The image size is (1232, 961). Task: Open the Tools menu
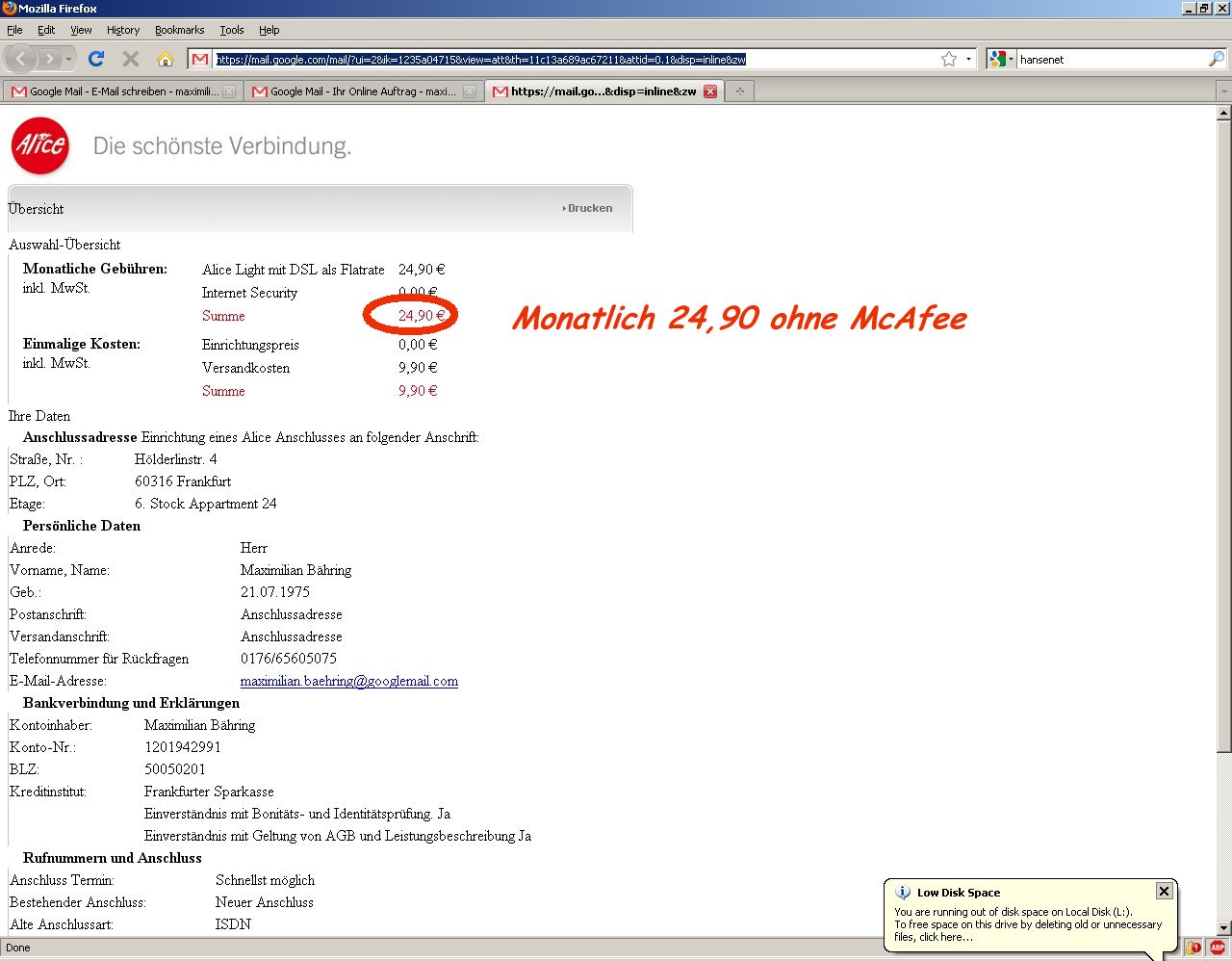tap(232, 30)
